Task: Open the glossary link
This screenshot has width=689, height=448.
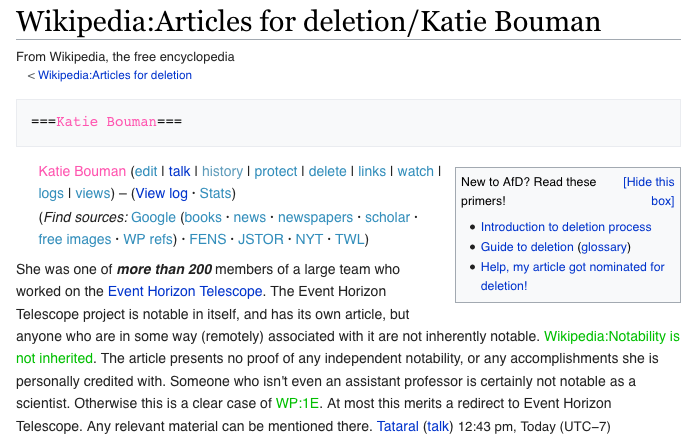Action: [604, 247]
